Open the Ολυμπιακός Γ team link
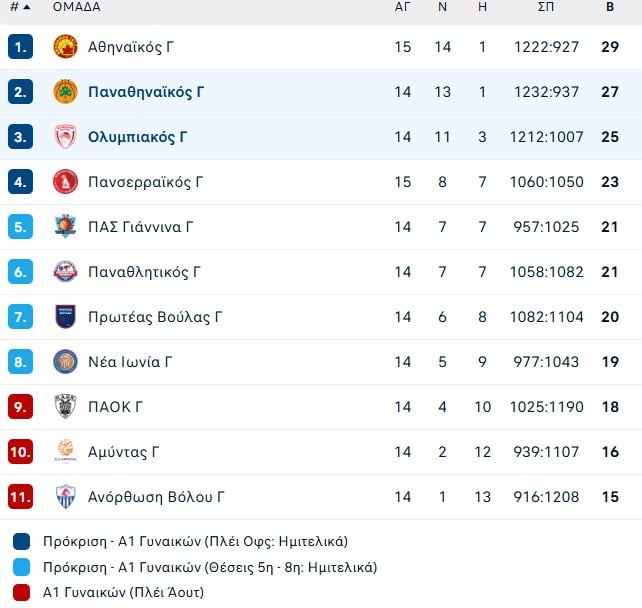Screen dimensions: 642x608 tap(137, 137)
